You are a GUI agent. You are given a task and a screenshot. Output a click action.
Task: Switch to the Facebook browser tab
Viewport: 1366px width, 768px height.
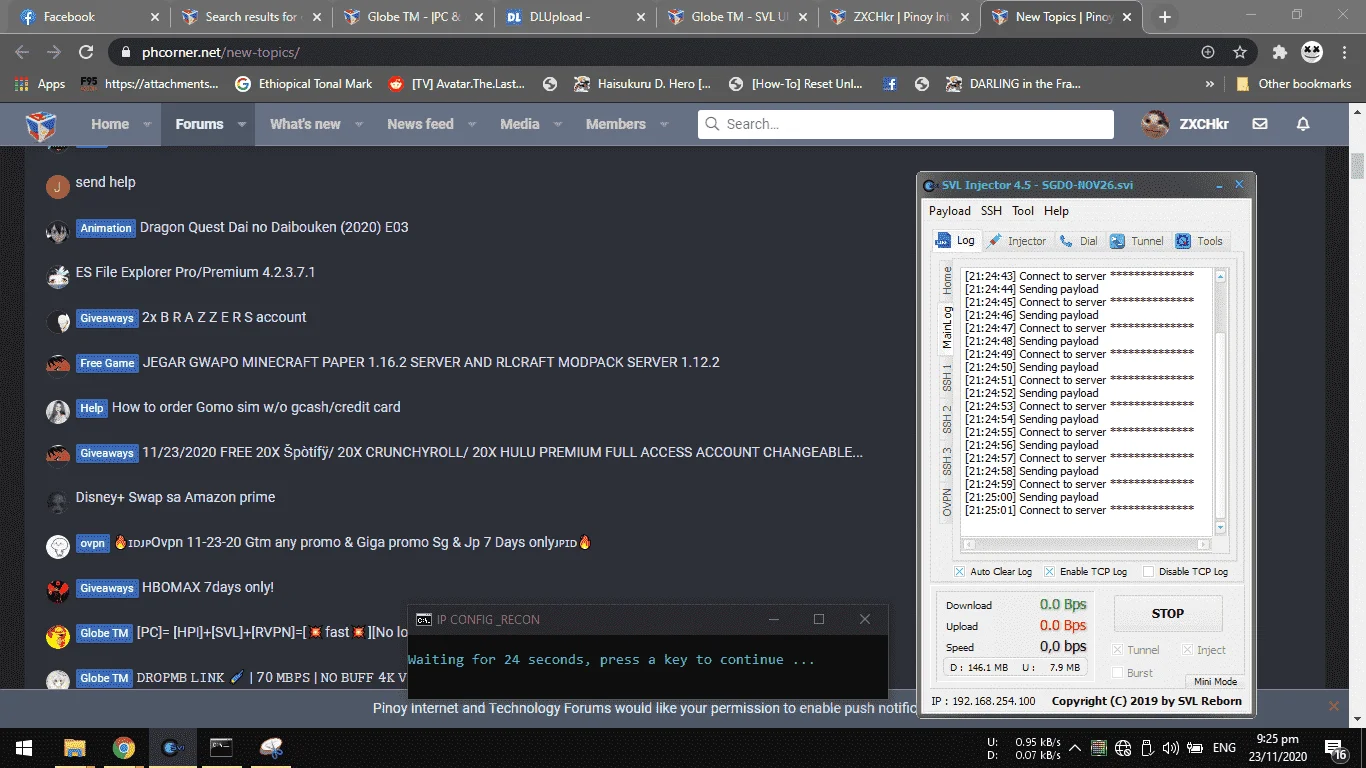[x=88, y=17]
